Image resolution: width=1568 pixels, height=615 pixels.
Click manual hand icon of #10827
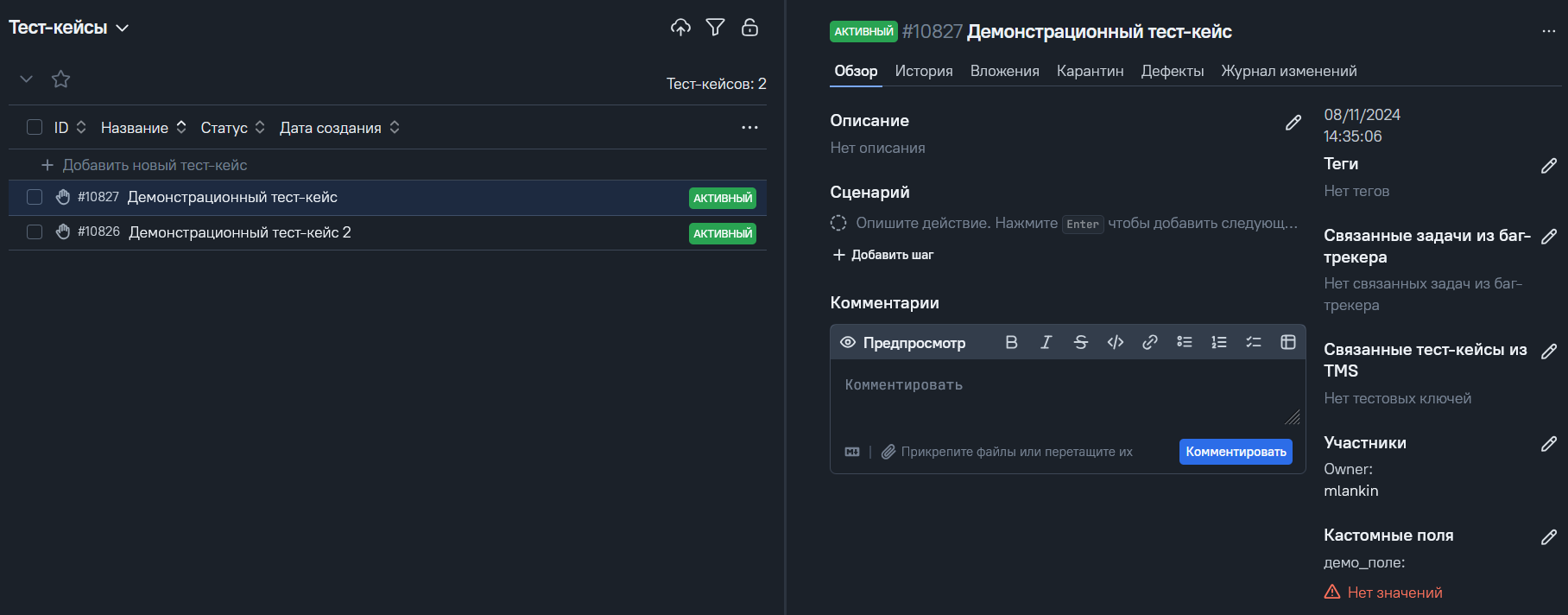tap(63, 197)
